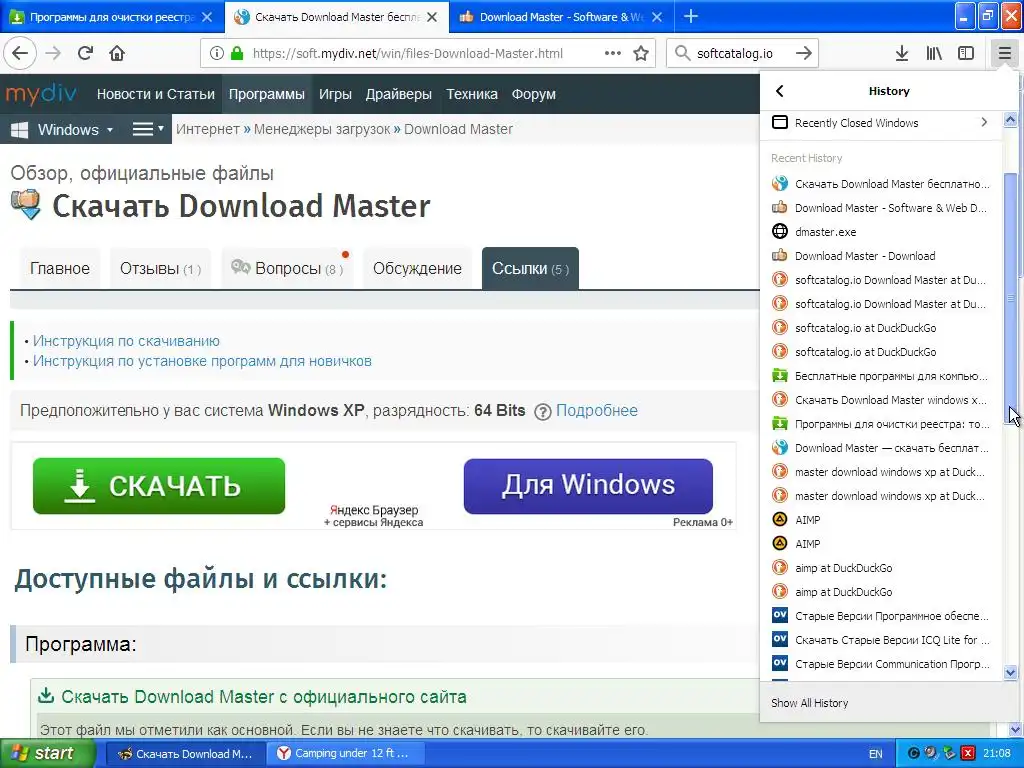The height and width of the screenshot is (768, 1024).
Task: Reload the current page
Action: (x=85, y=53)
